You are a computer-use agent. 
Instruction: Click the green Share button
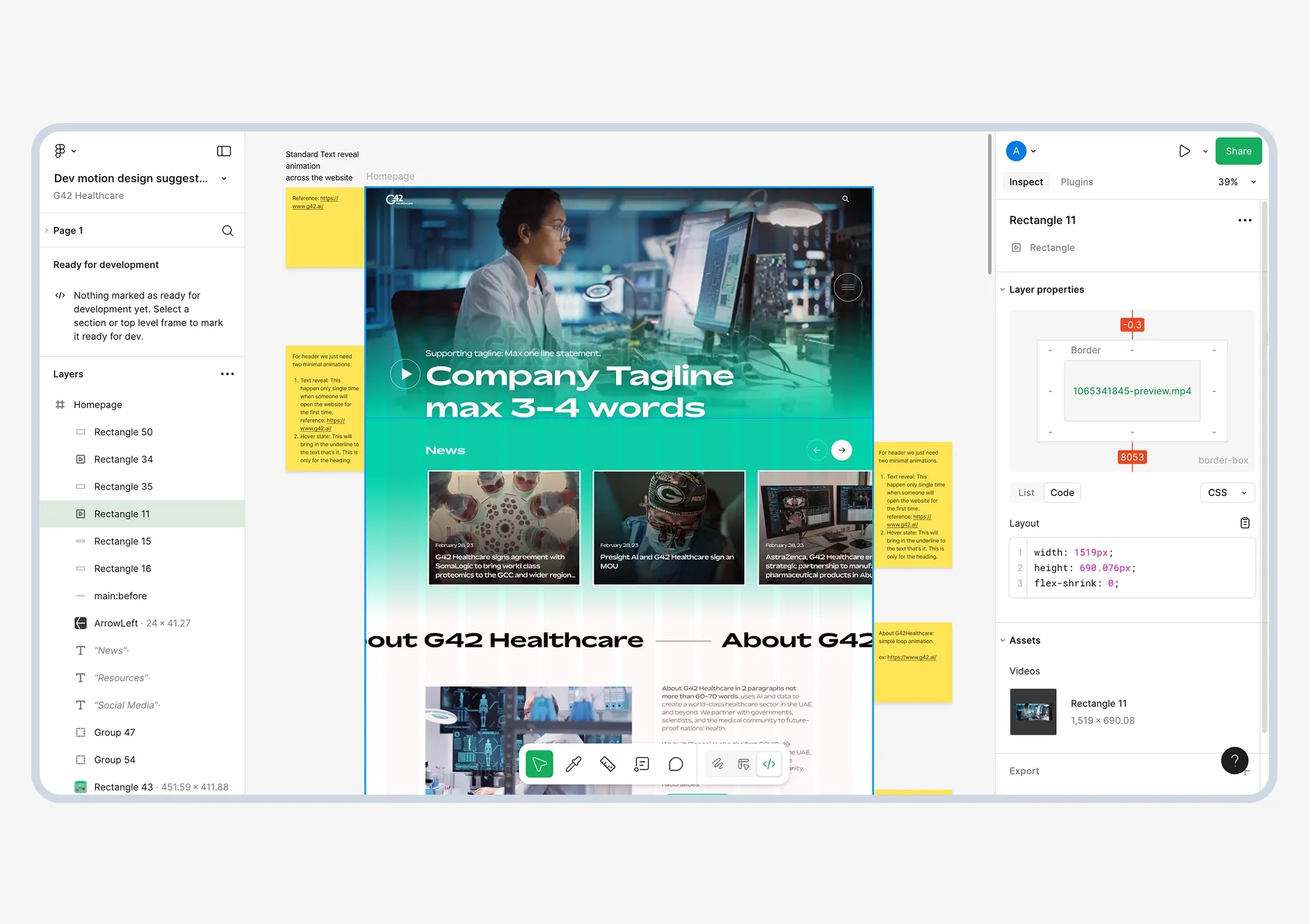tap(1238, 151)
